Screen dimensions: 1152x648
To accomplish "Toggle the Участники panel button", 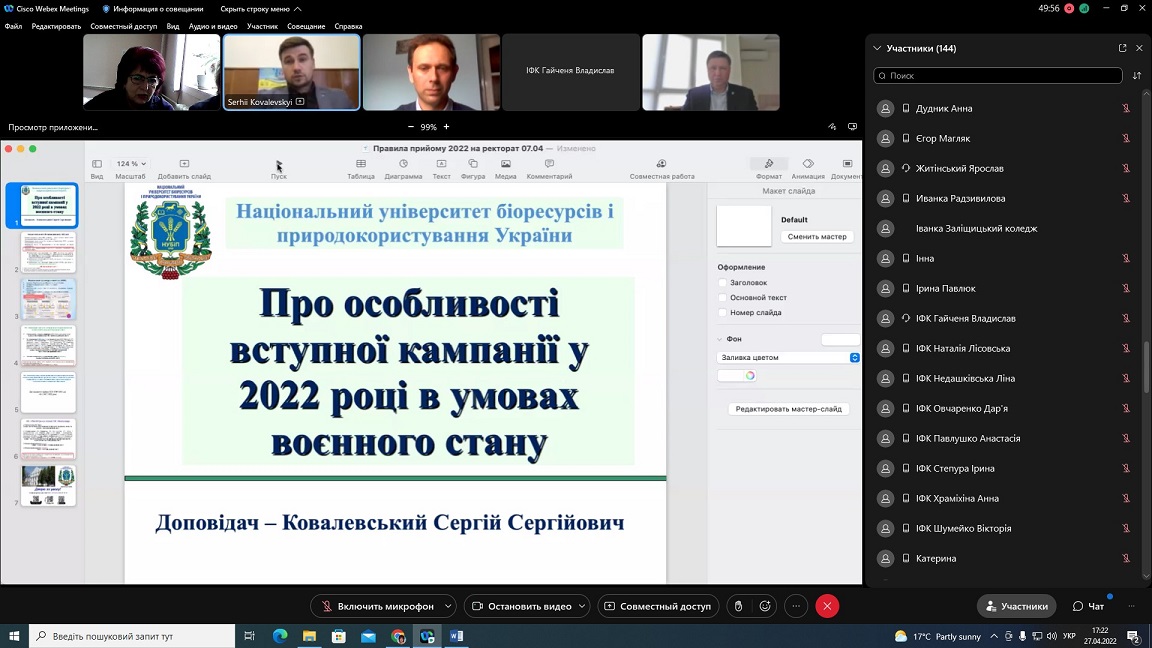I will coord(1016,606).
